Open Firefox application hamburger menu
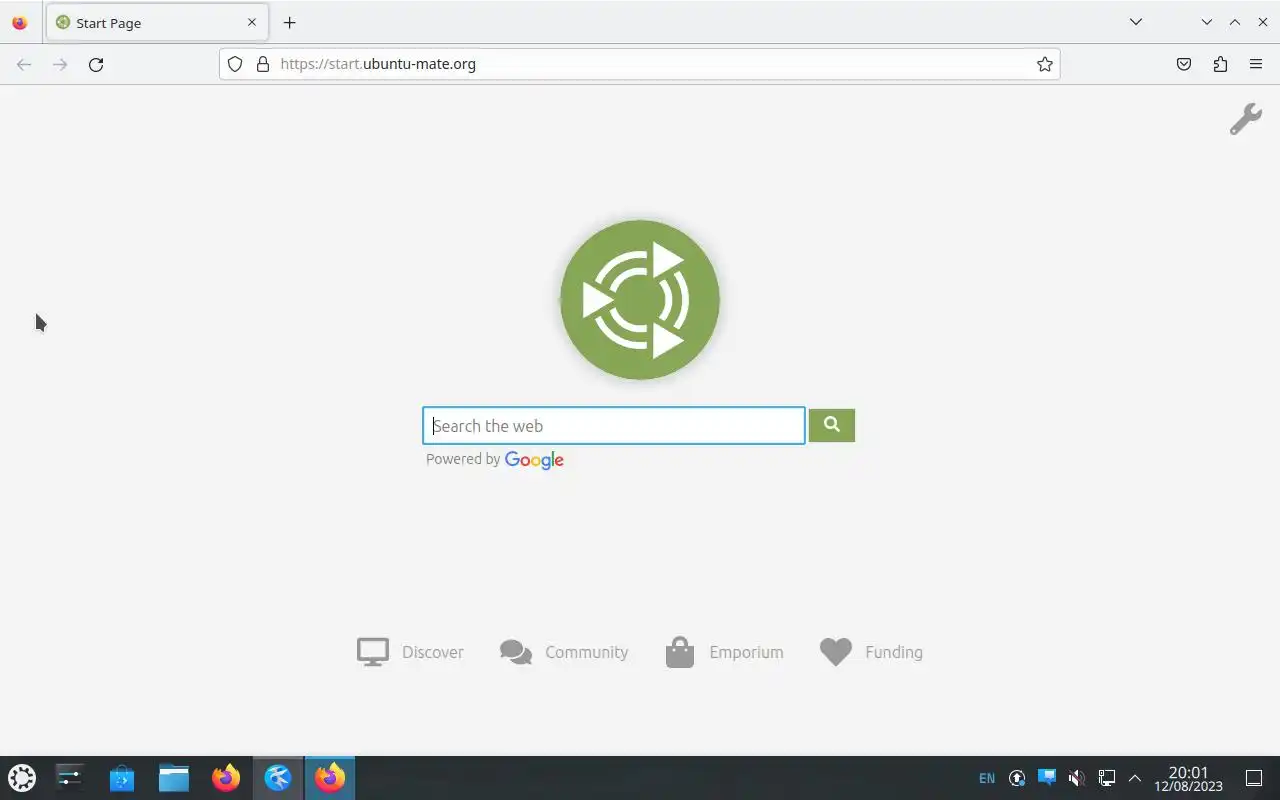Image resolution: width=1280 pixels, height=800 pixels. [x=1256, y=64]
